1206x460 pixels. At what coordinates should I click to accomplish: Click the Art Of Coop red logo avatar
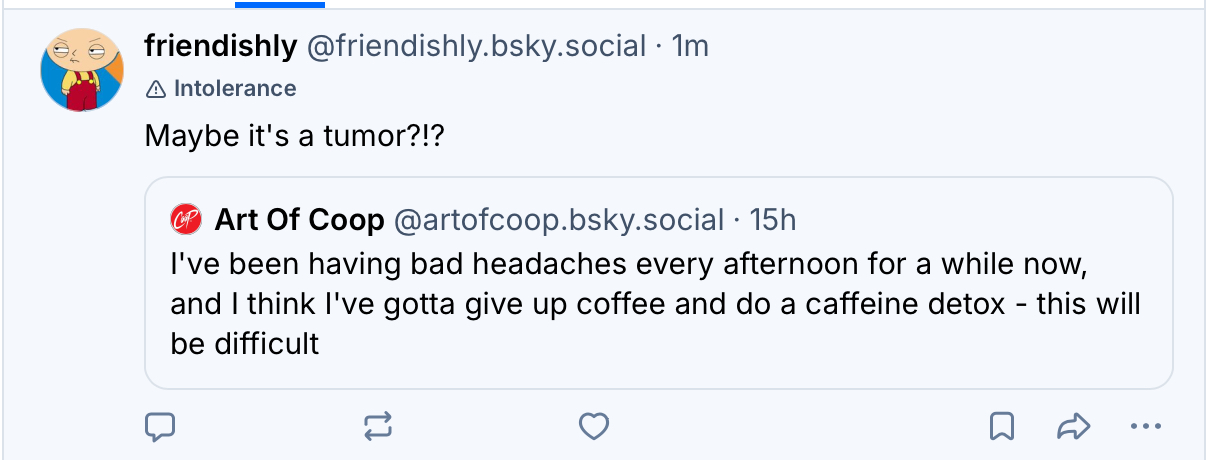pos(185,219)
